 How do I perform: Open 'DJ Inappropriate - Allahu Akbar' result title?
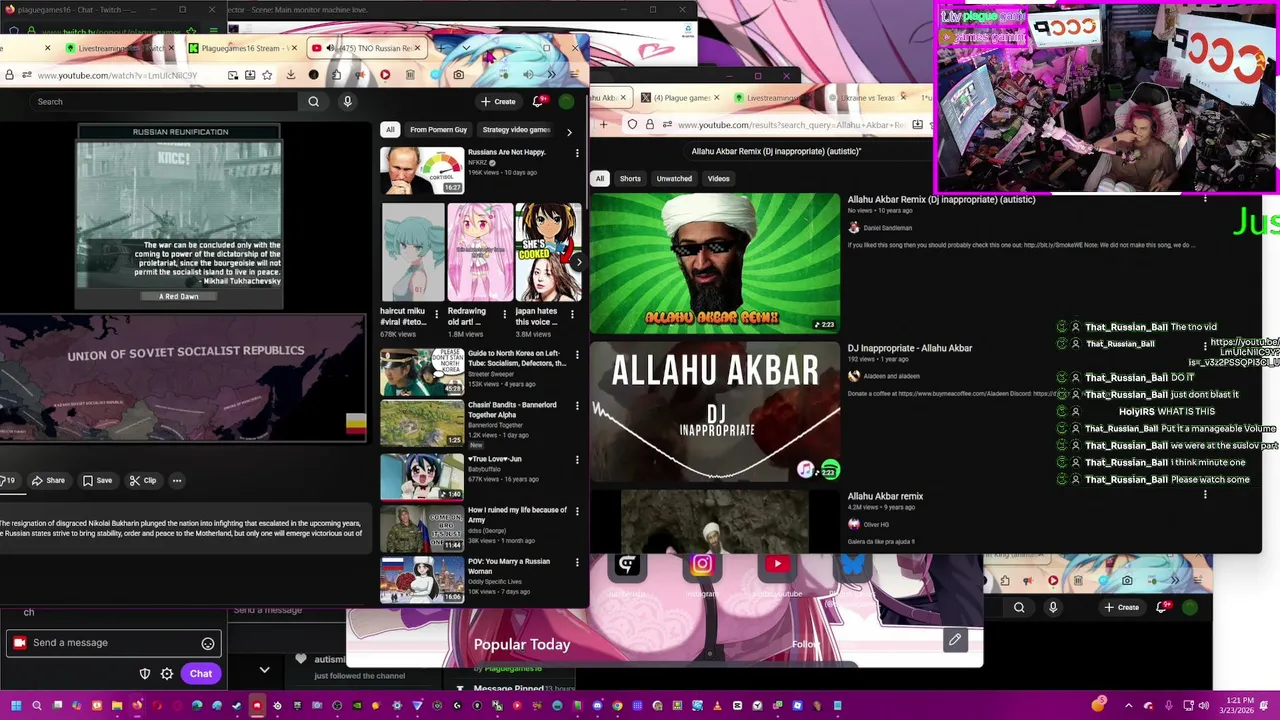[910, 348]
